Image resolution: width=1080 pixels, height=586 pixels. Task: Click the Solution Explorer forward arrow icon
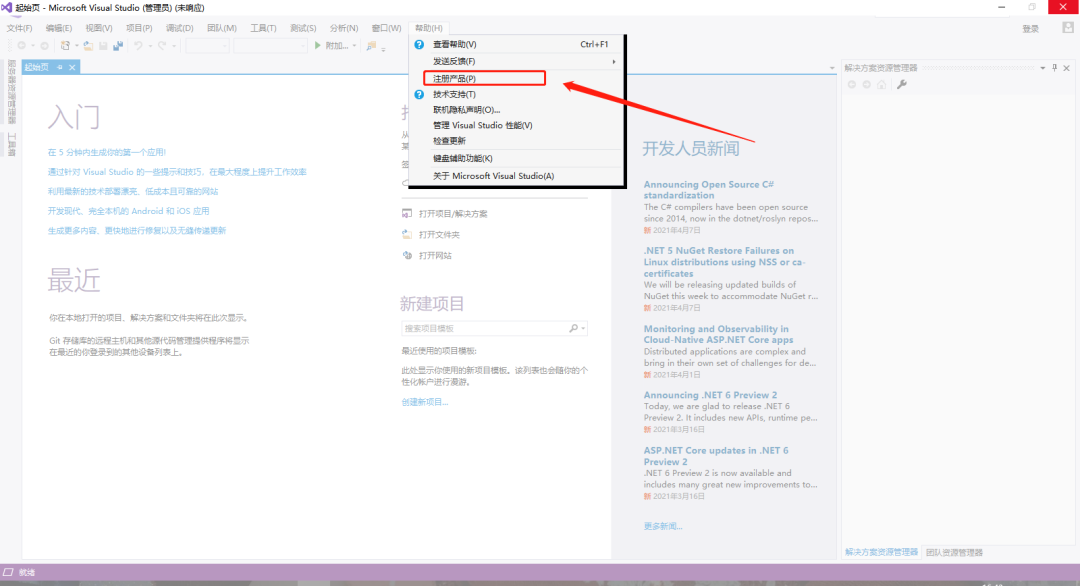click(x=866, y=84)
